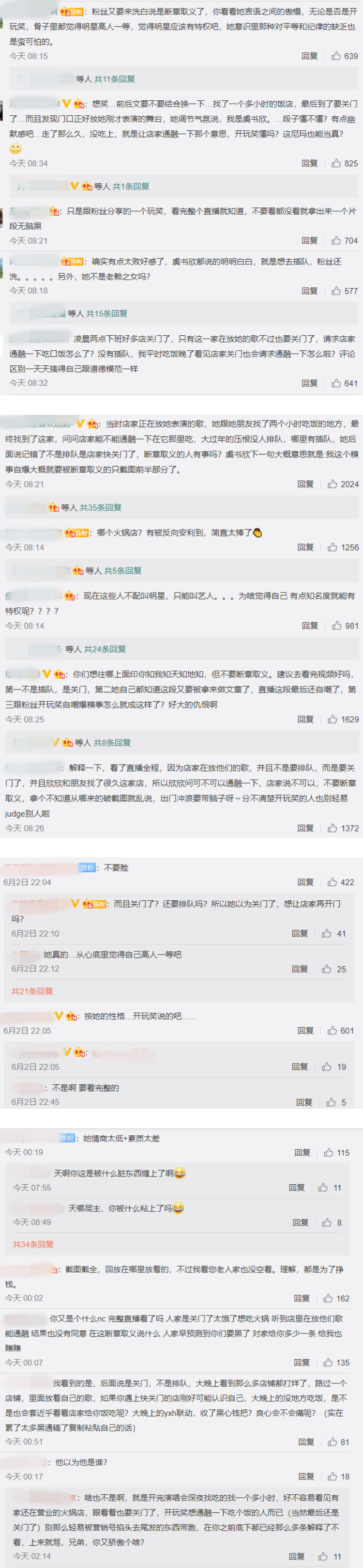This screenshot has height=1568, width=363.
Task: Tap the thumbs-up beside 1256
Action: coord(332,547)
